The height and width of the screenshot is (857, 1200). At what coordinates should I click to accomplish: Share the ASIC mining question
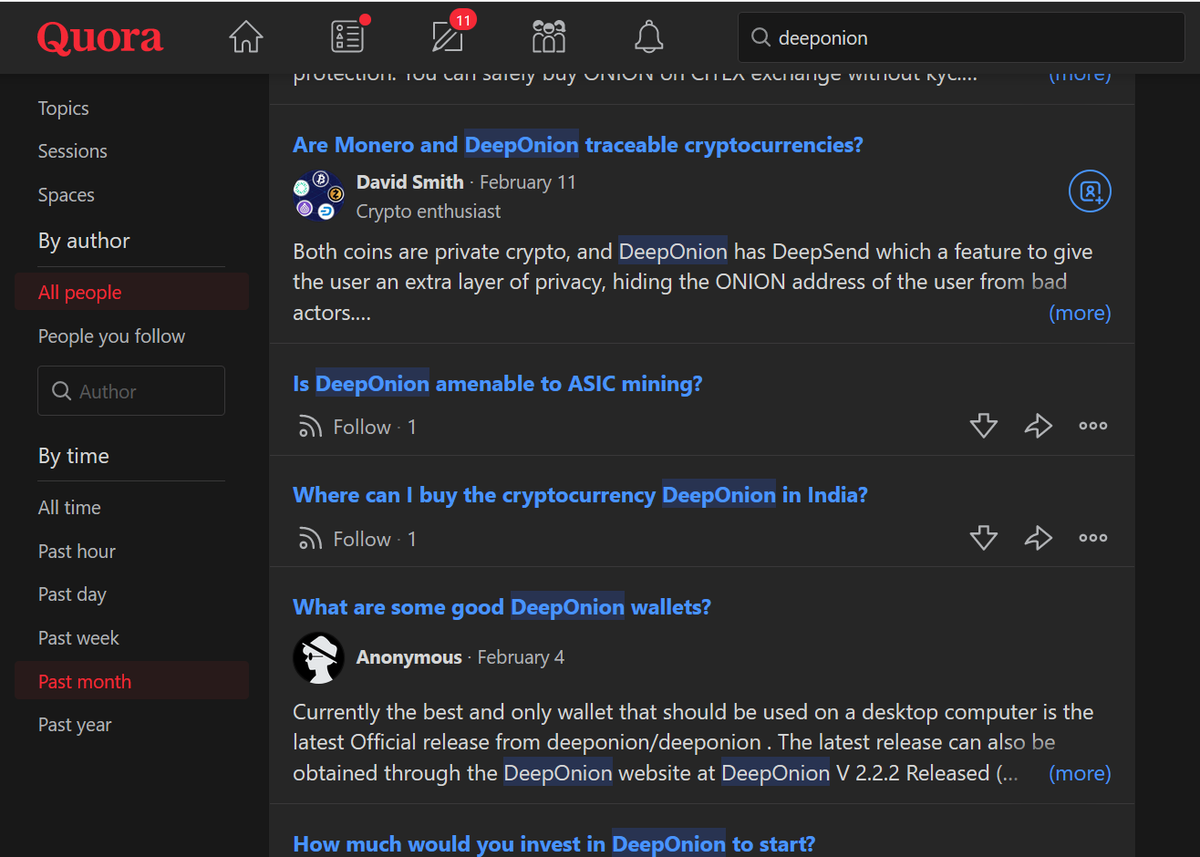point(1039,426)
